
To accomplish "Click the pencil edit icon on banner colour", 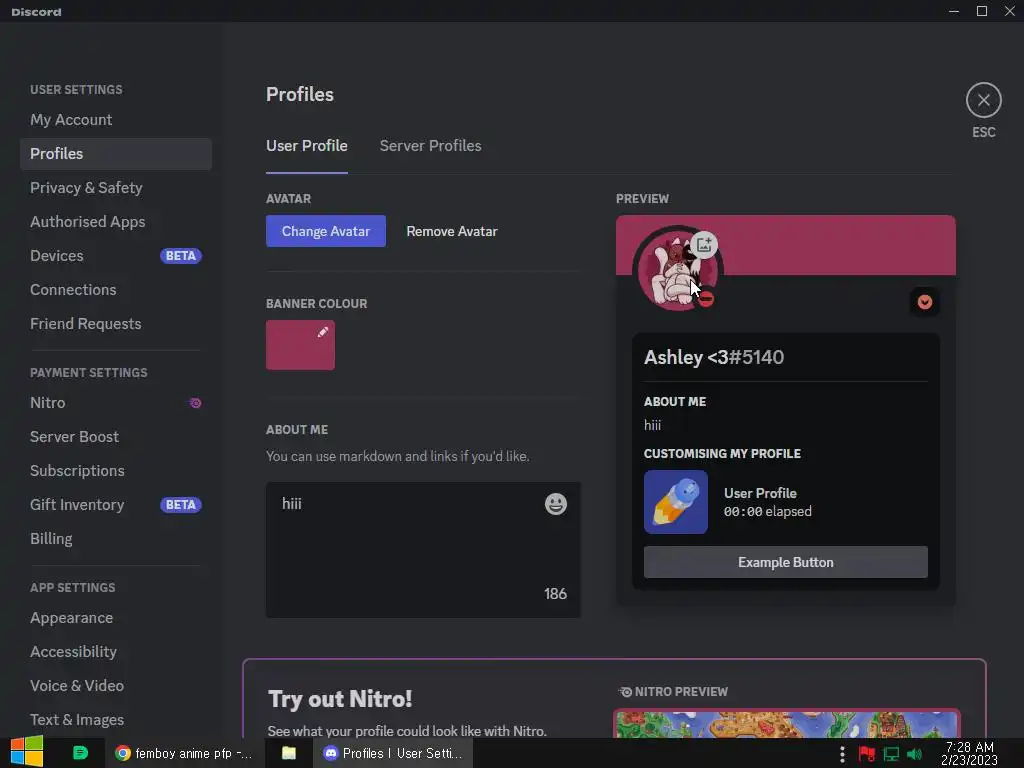I will click(x=323, y=332).
